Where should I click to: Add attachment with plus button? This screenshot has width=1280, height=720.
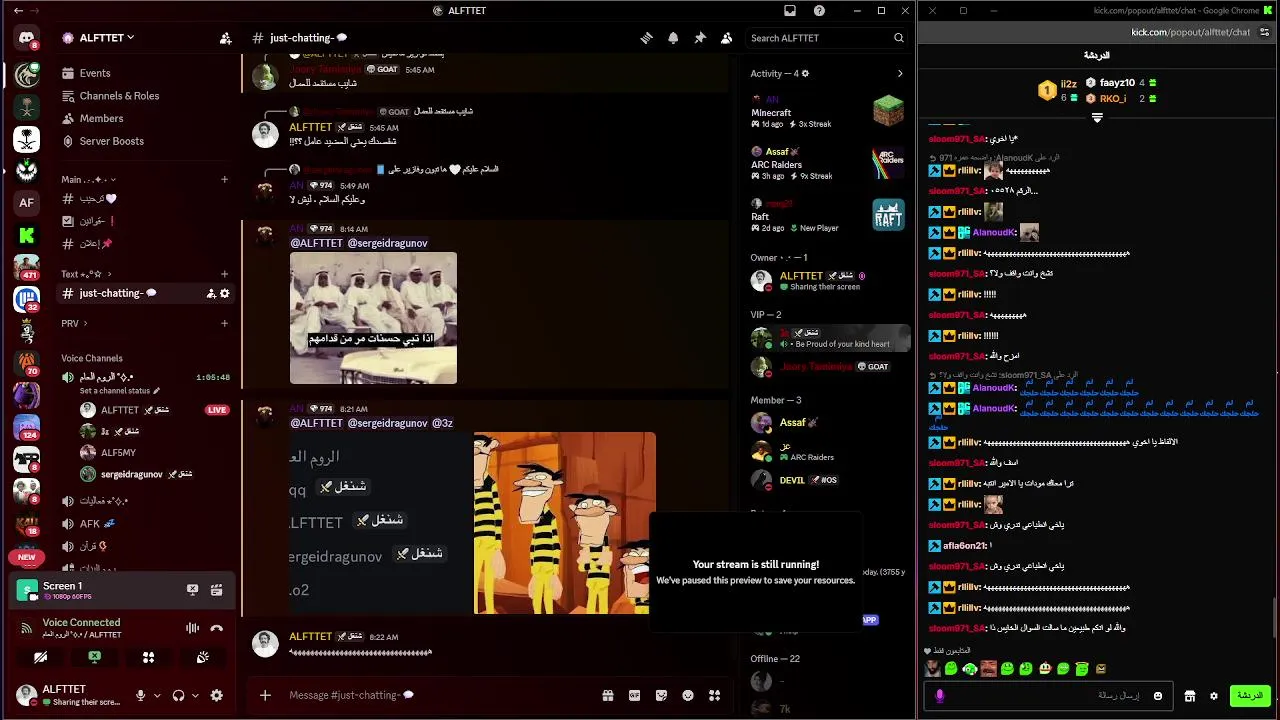pyautogui.click(x=265, y=695)
